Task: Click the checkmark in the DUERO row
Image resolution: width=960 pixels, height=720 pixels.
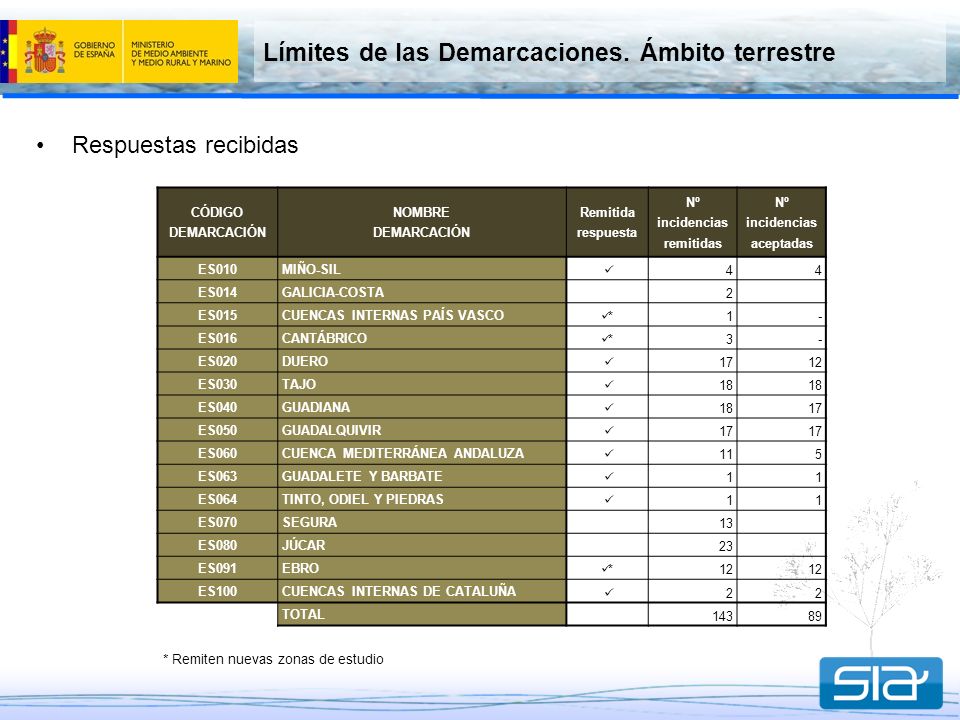Action: pos(609,361)
